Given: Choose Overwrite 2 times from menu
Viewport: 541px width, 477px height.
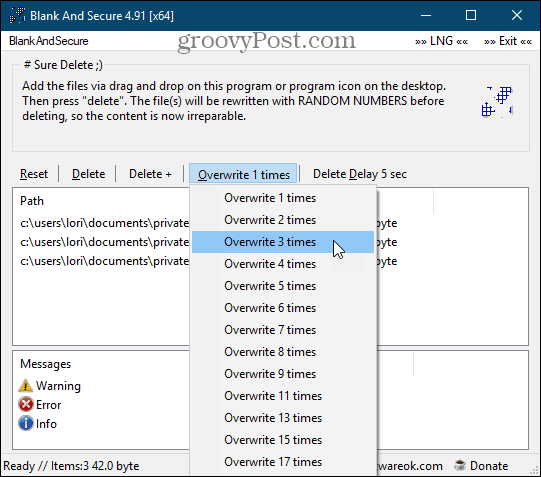Looking at the screenshot, I should pyautogui.click(x=283, y=220).
